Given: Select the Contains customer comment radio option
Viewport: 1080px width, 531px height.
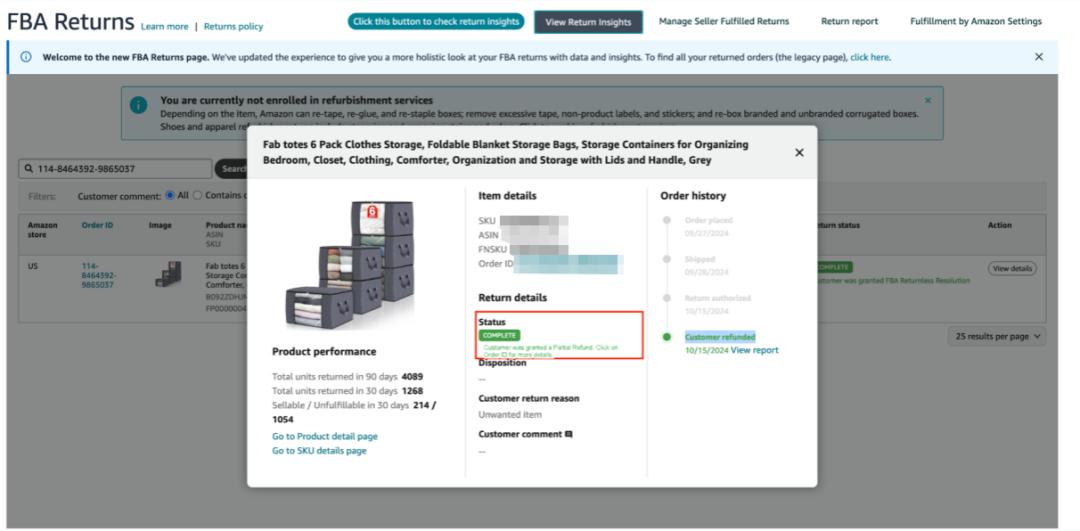Looking at the screenshot, I should point(197,195).
